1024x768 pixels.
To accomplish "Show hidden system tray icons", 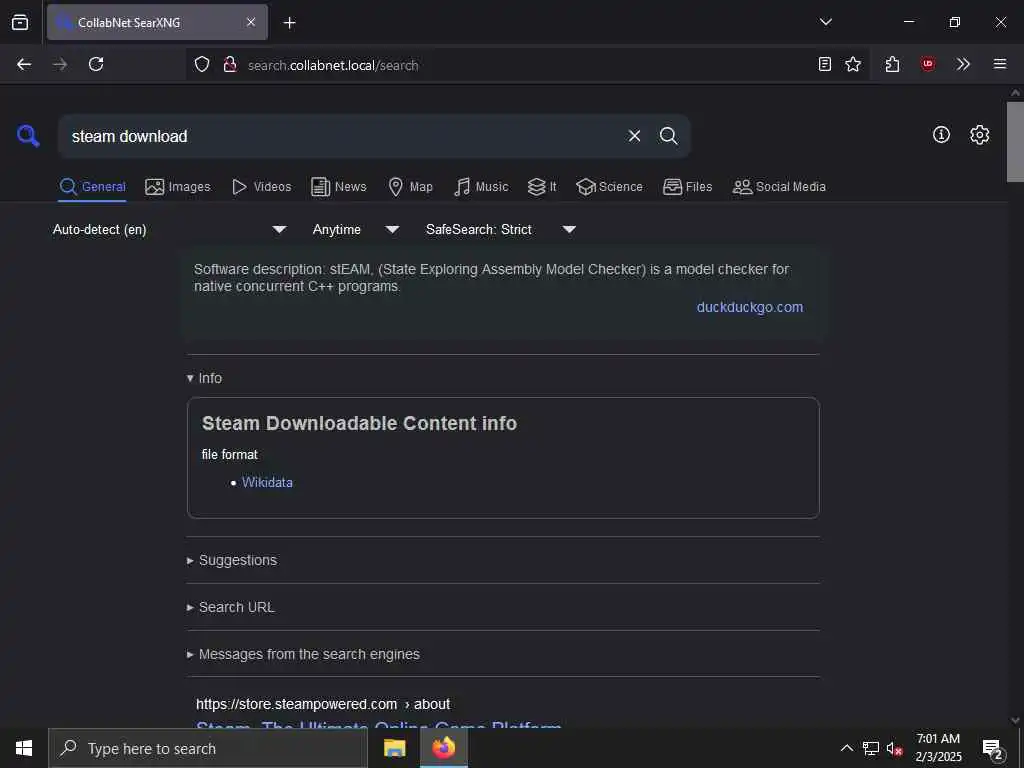I will click(846, 748).
